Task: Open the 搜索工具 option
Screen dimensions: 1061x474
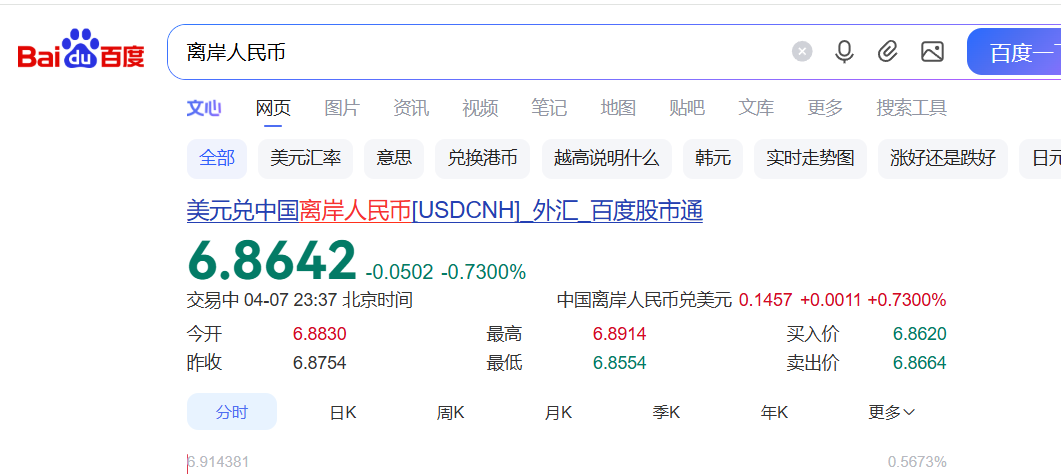Action: [911, 108]
